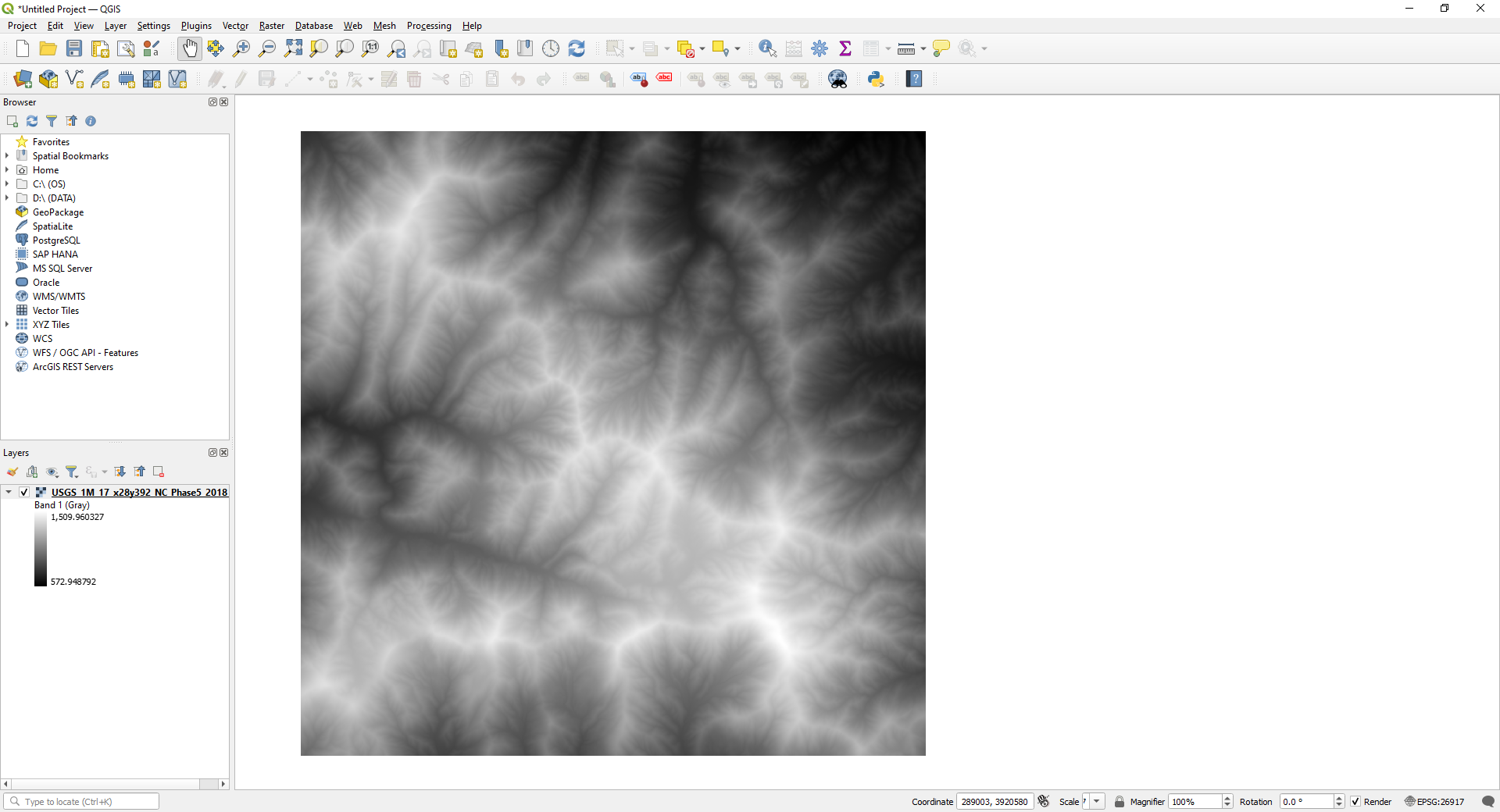Click the Zoom Full extent icon
This screenshot has width=1500, height=812.
click(293, 48)
